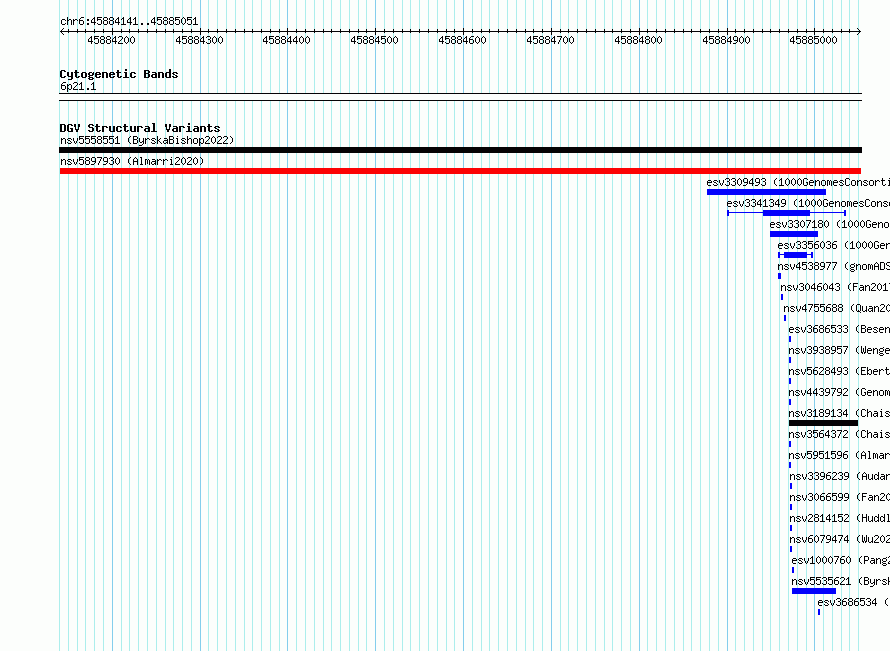Open the nsv4755688 variant label
This screenshot has width=890, height=651.
837,308
